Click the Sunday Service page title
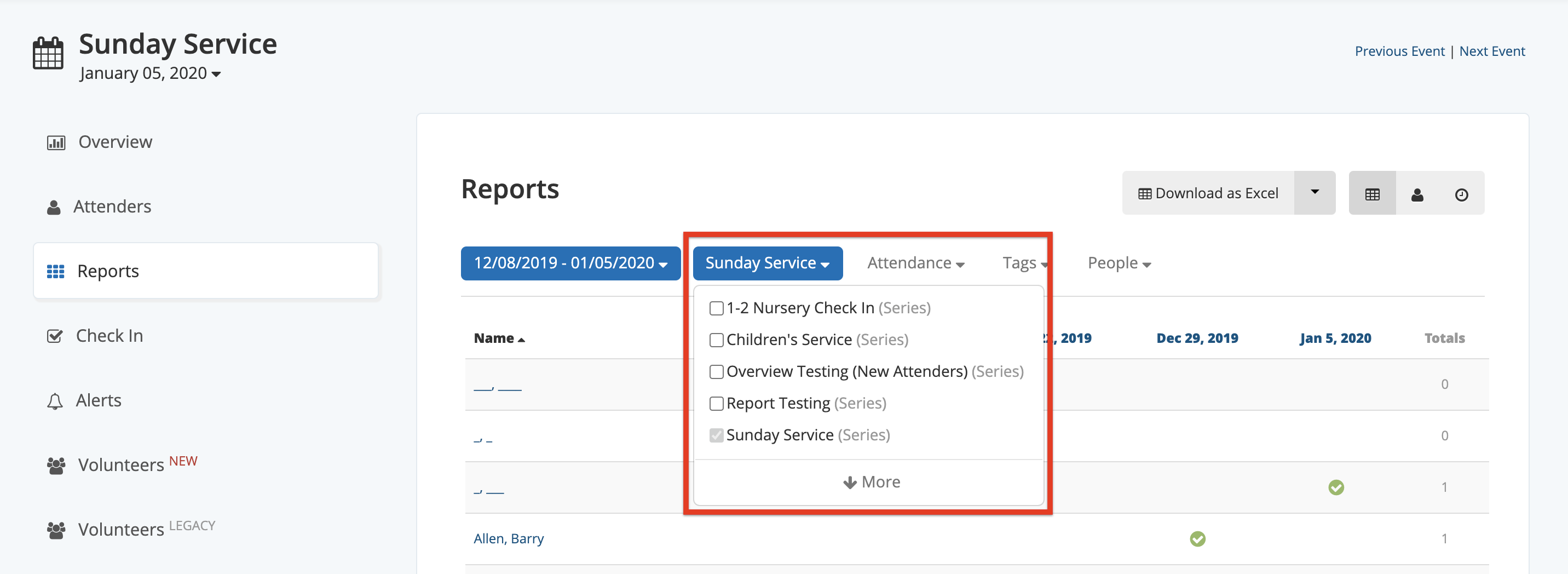 178,44
